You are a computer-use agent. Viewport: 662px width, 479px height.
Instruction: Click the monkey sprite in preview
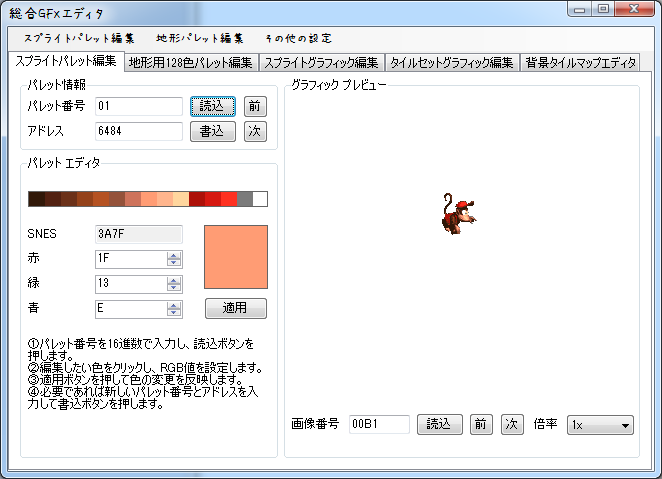[x=459, y=214]
